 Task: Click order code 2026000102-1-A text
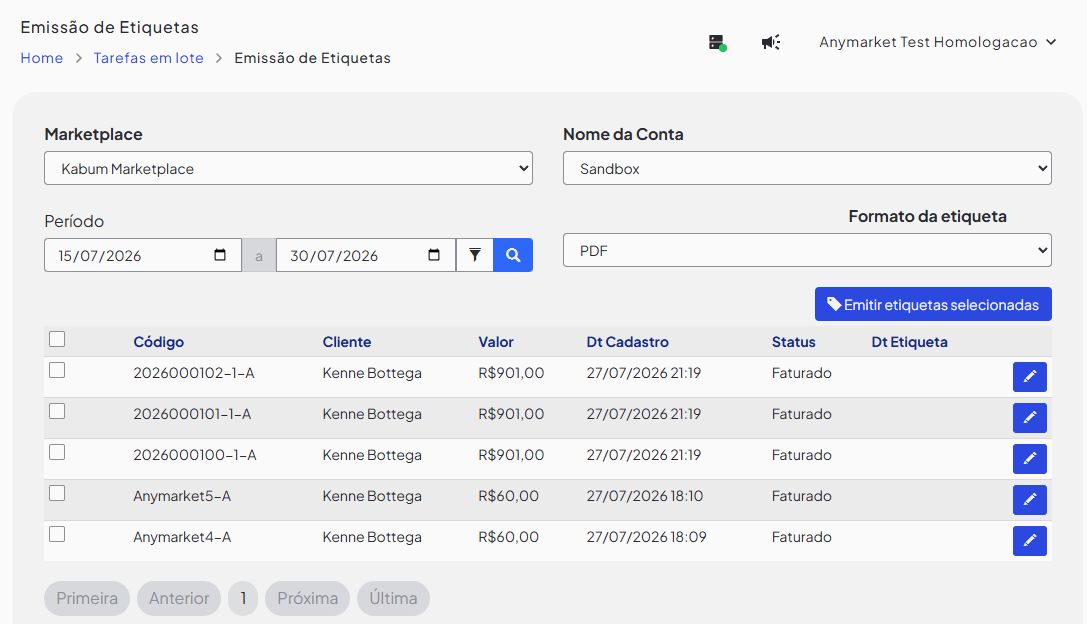193,373
